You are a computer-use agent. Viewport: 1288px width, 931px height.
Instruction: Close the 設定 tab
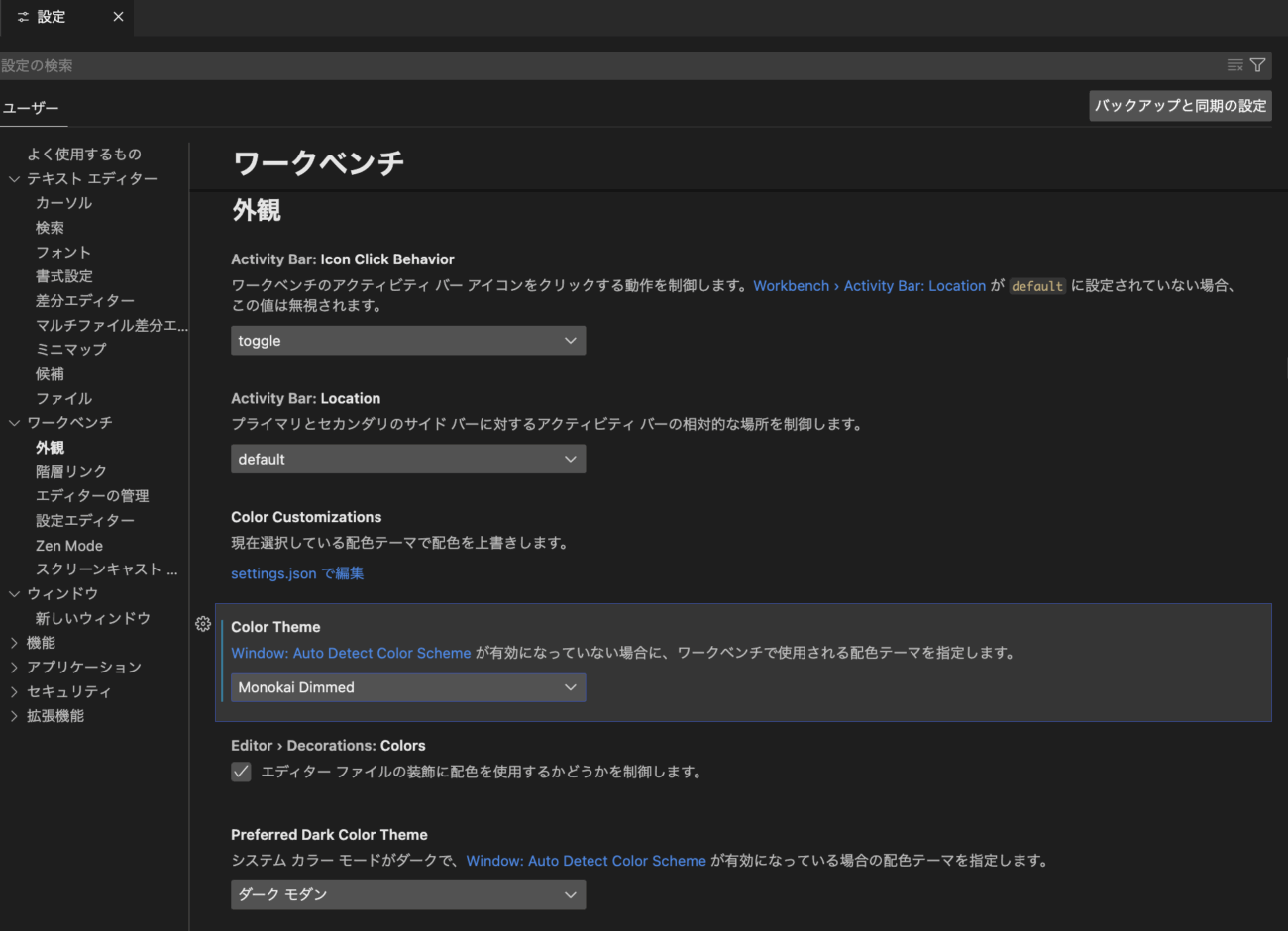(118, 17)
